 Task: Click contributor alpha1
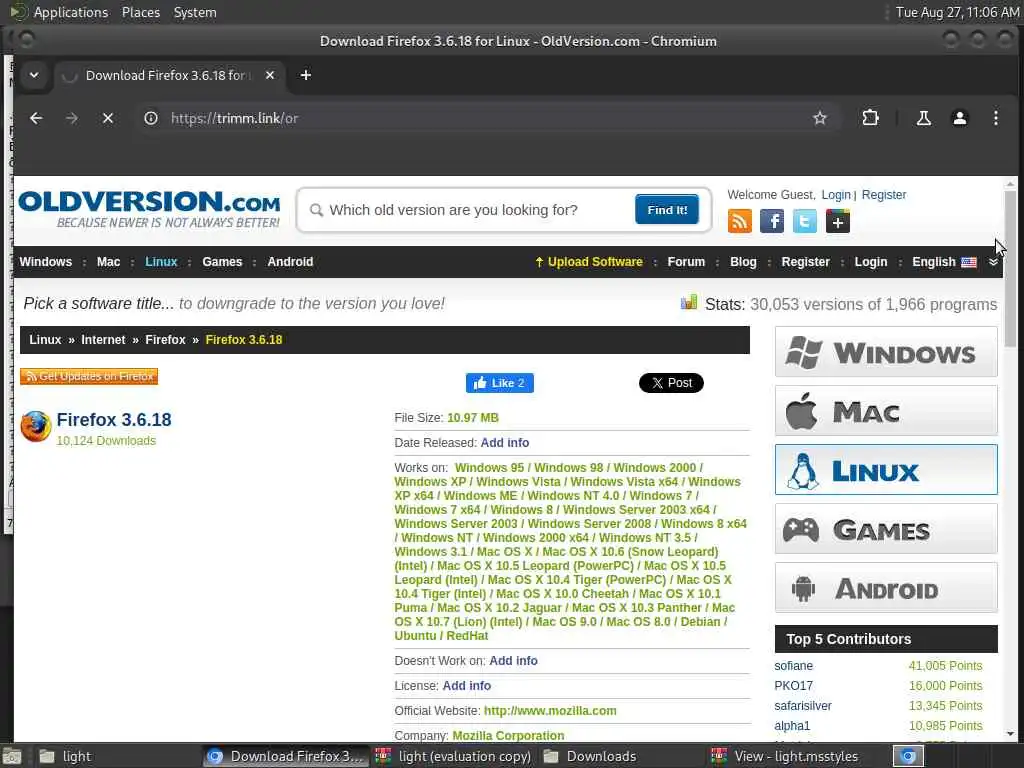[792, 726]
